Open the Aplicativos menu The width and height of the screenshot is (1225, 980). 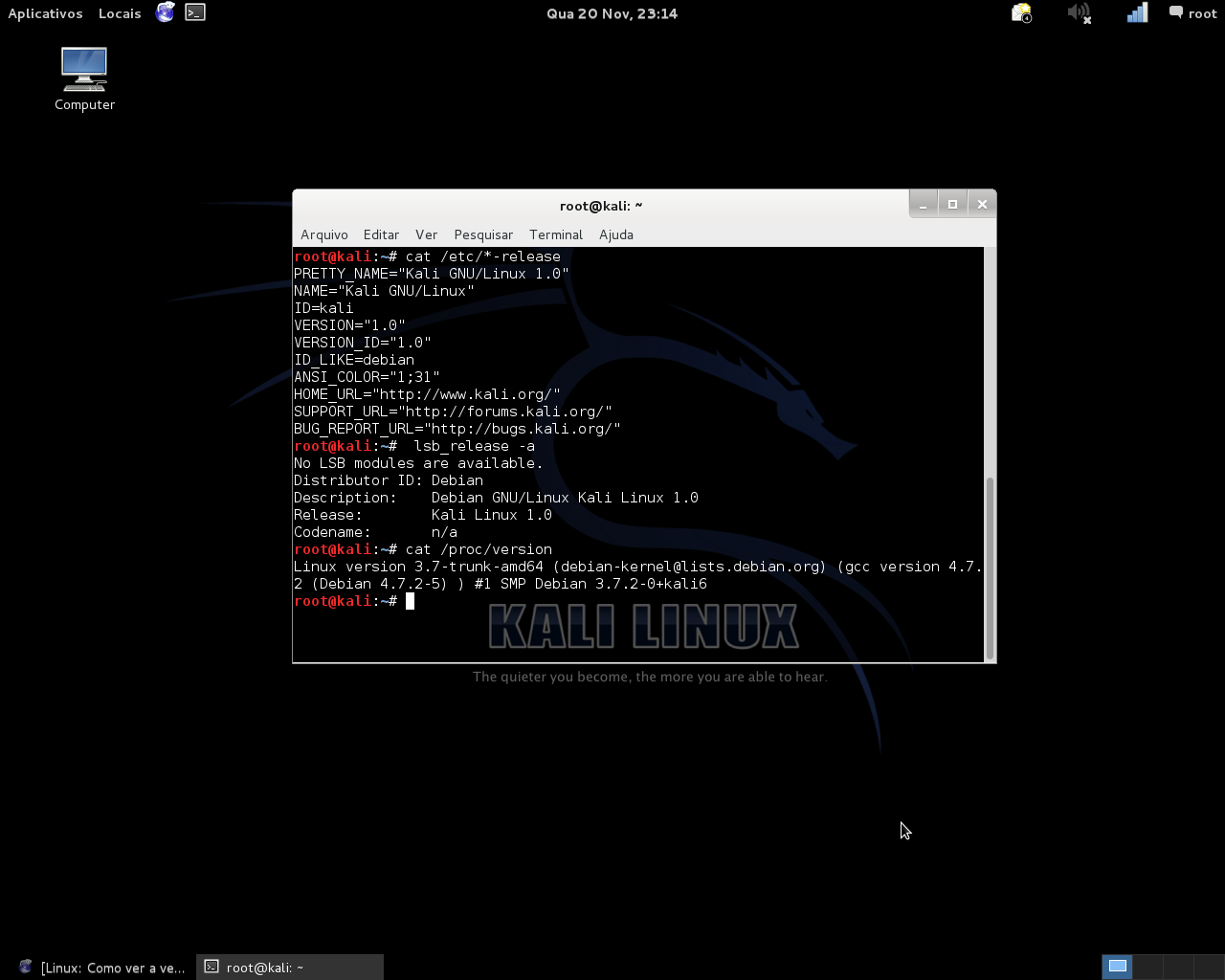click(x=45, y=13)
